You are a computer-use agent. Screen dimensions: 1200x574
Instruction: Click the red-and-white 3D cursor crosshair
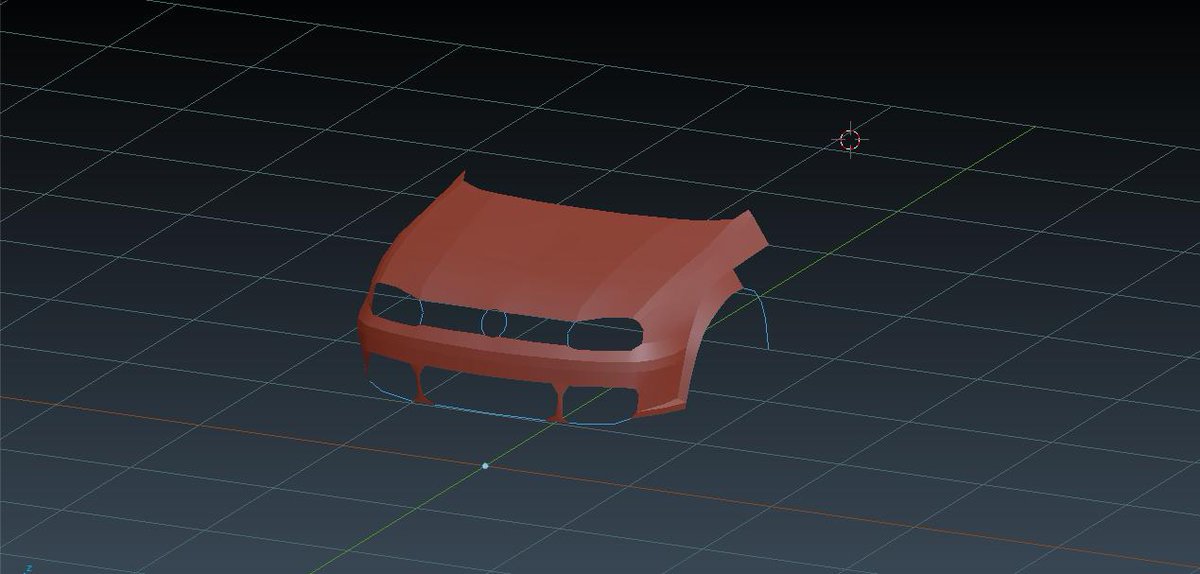(x=850, y=140)
